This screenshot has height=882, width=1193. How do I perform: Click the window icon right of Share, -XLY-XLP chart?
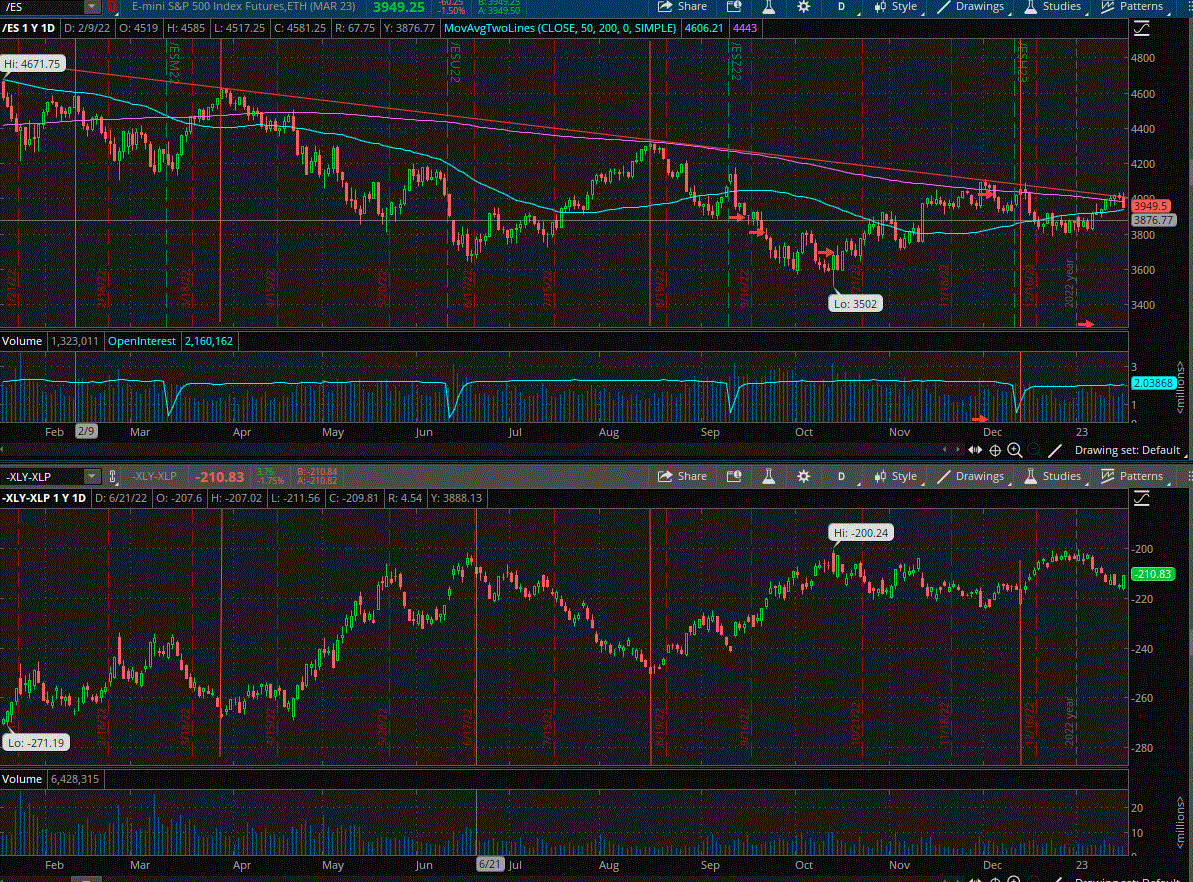pos(734,476)
